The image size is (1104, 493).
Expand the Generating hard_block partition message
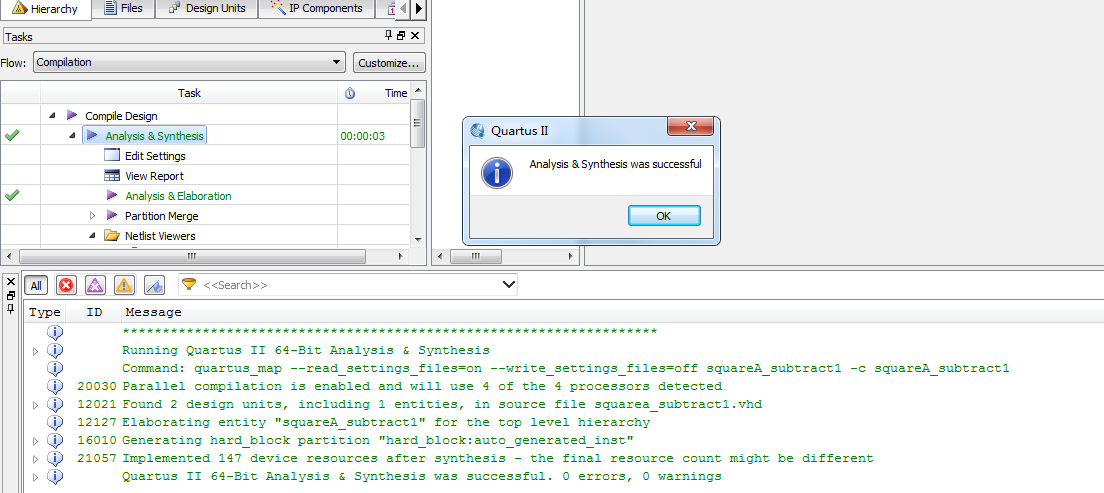coord(36,441)
